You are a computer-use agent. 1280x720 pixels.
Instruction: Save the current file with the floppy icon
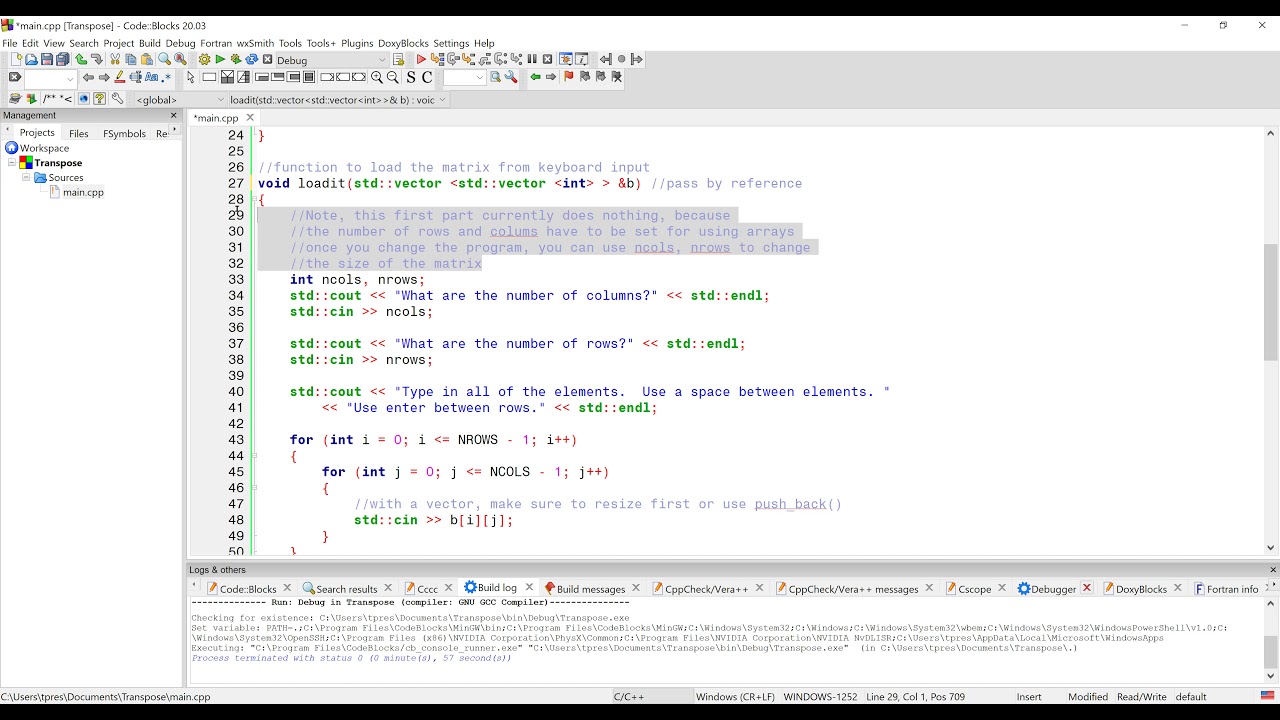click(46, 60)
